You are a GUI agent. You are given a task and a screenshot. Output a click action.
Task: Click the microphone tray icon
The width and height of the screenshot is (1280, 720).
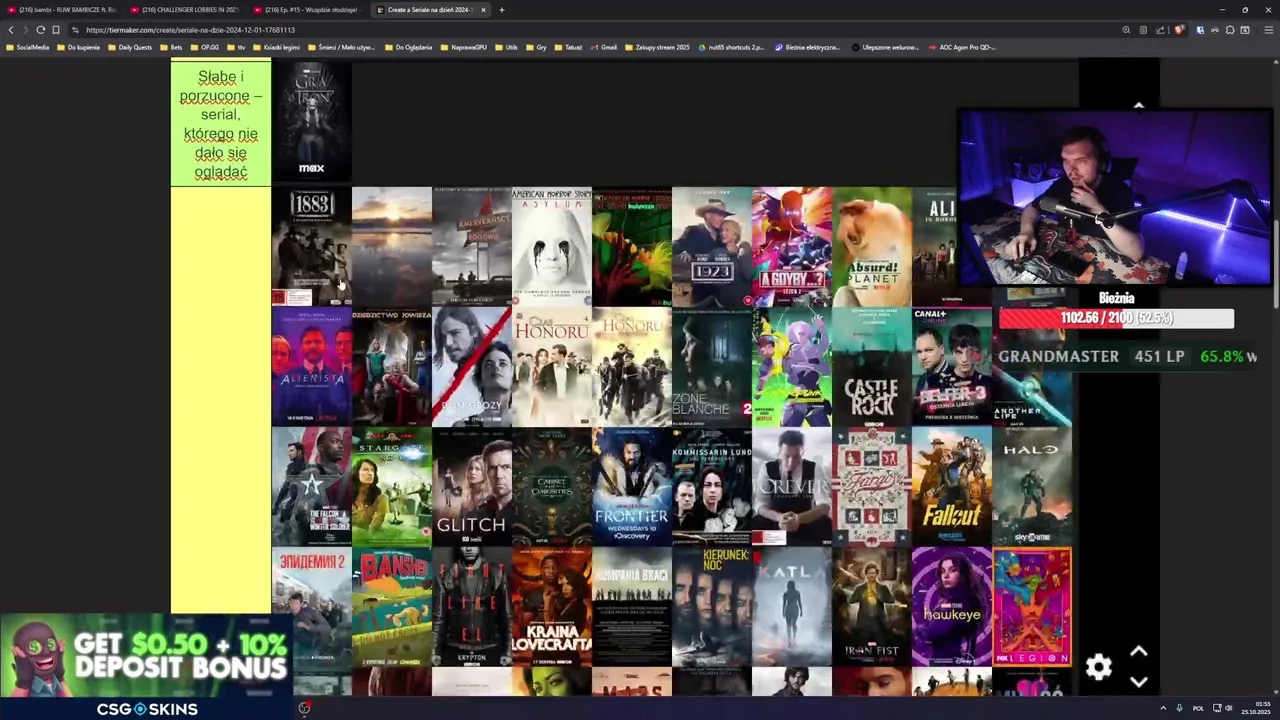coord(1179,708)
